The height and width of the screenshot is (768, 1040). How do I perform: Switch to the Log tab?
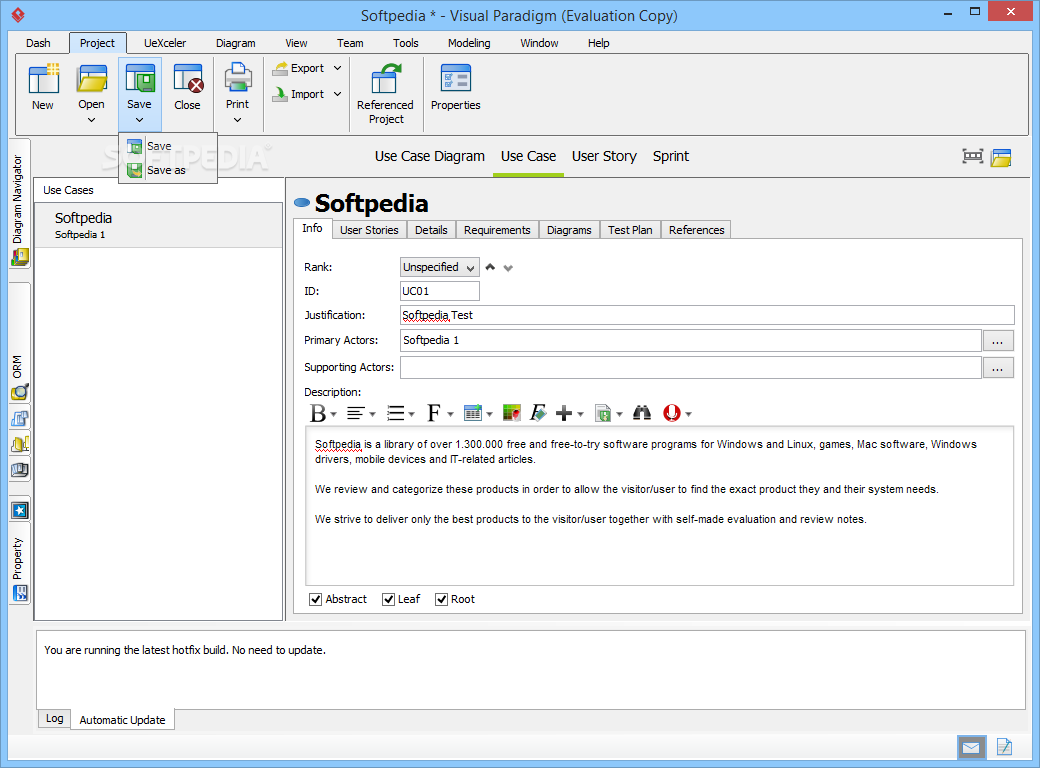(54, 718)
